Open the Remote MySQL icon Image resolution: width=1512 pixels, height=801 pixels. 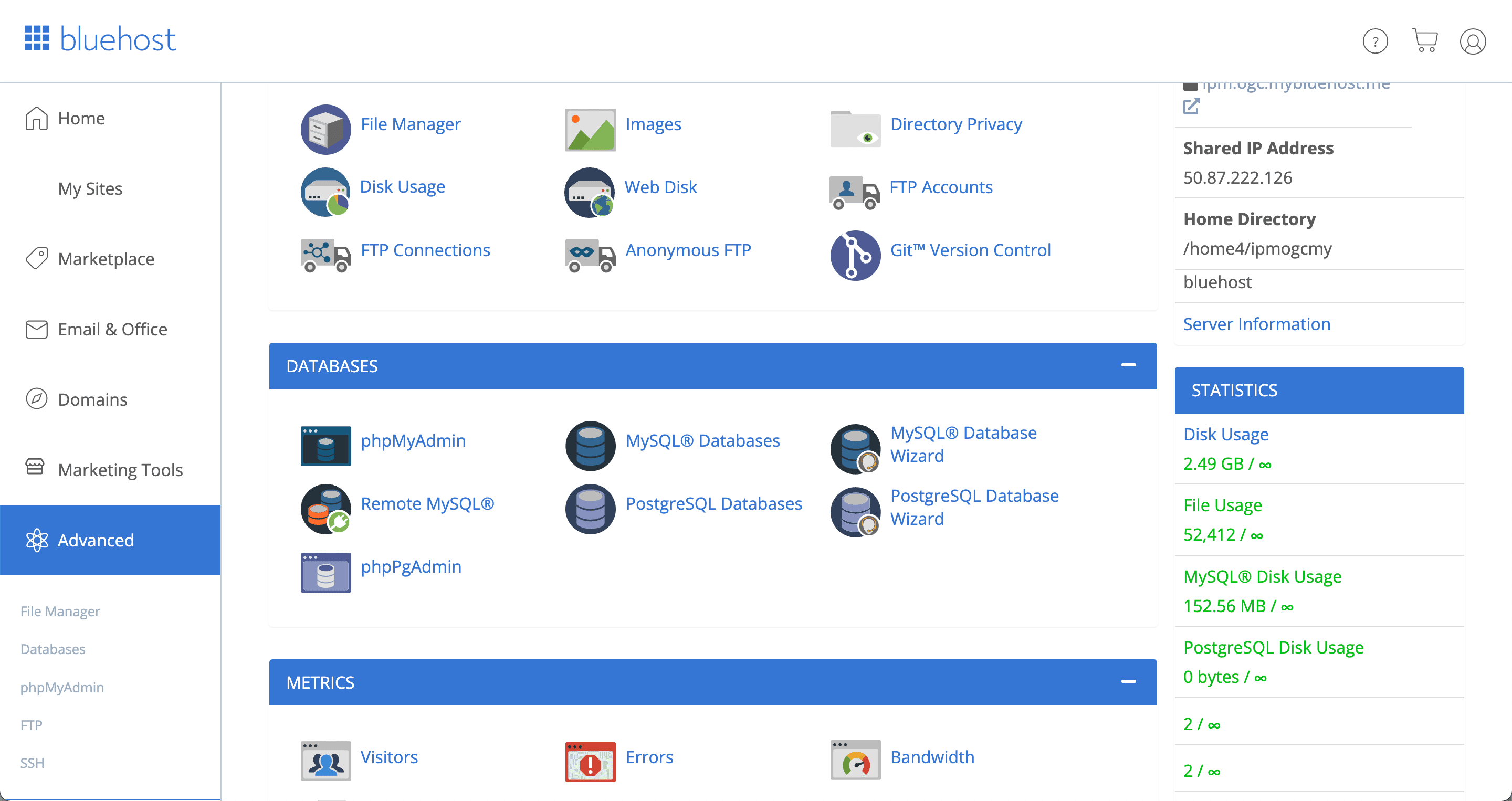325,508
